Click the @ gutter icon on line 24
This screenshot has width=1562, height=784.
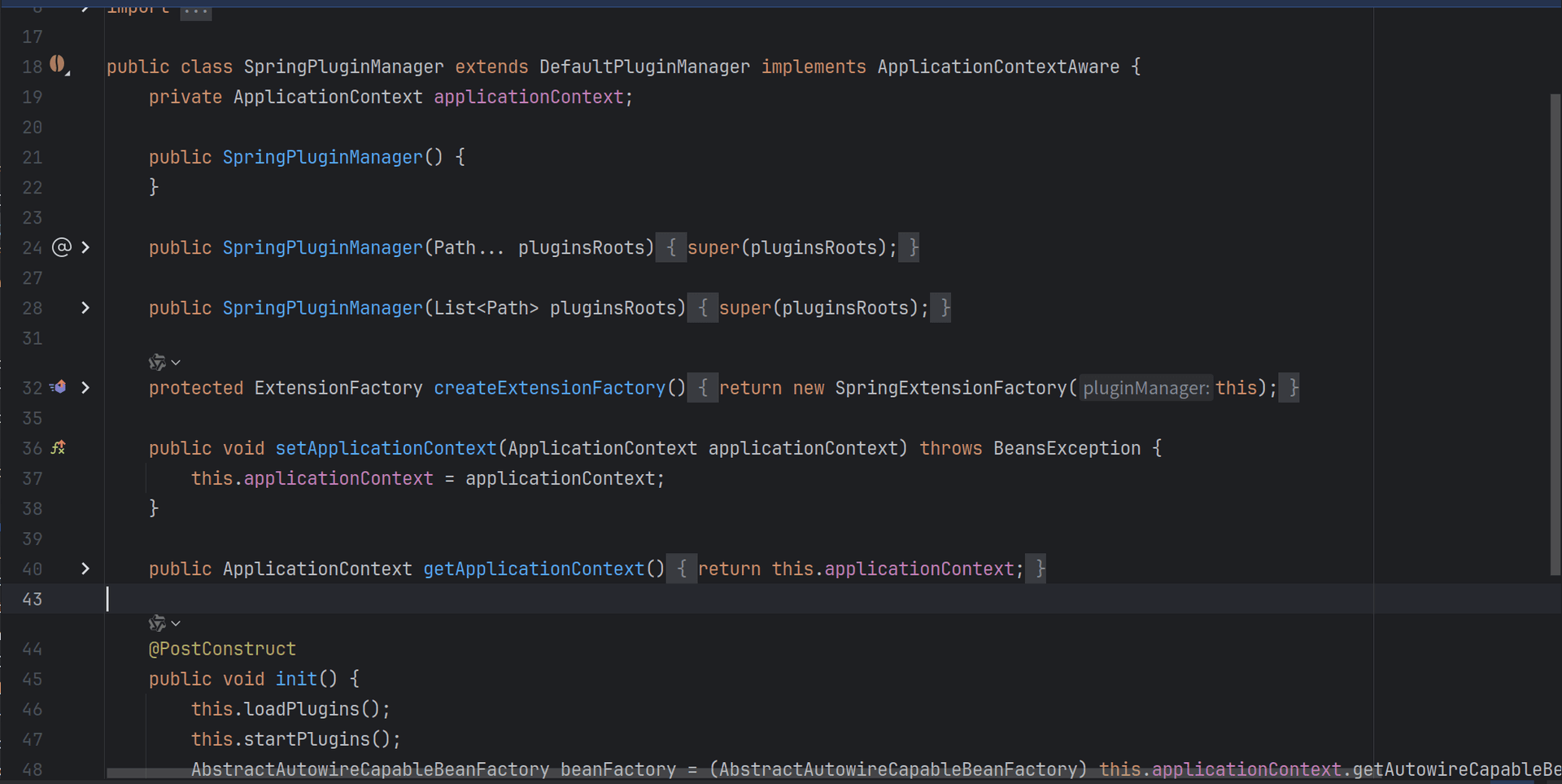coord(62,247)
